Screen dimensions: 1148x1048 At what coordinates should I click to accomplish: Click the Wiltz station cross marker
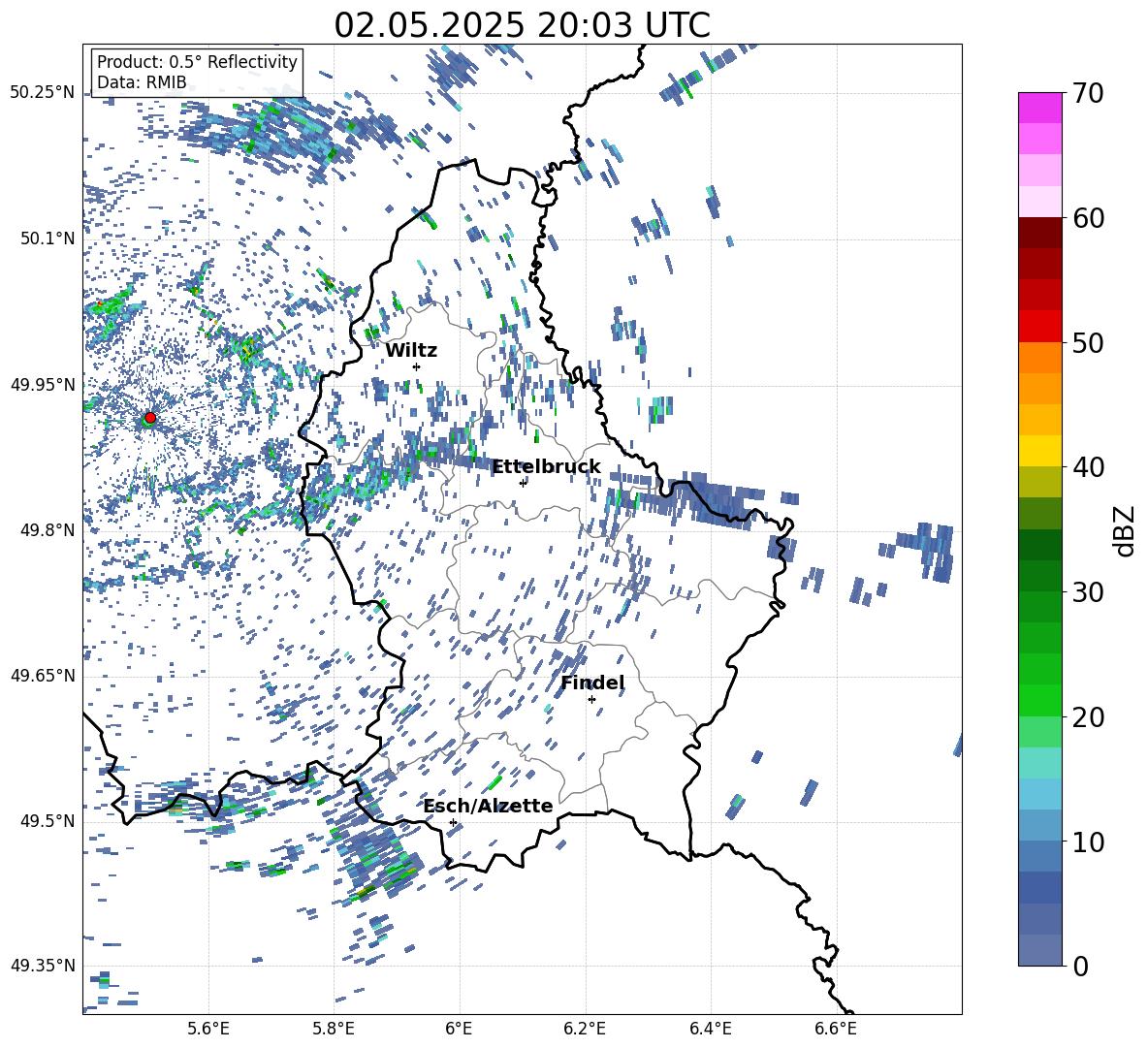click(417, 366)
